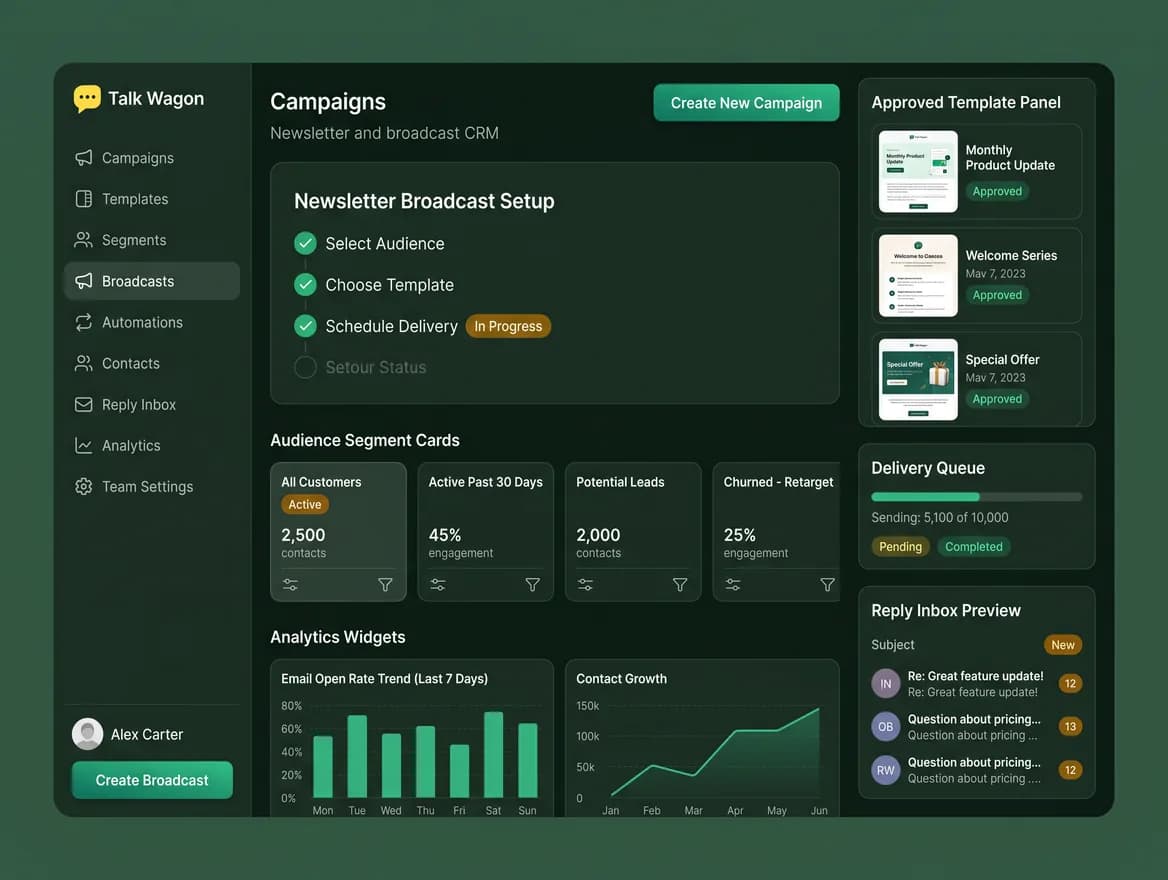This screenshot has height=880, width=1168.
Task: Click the 13 unread count badge
Action: 1070,727
